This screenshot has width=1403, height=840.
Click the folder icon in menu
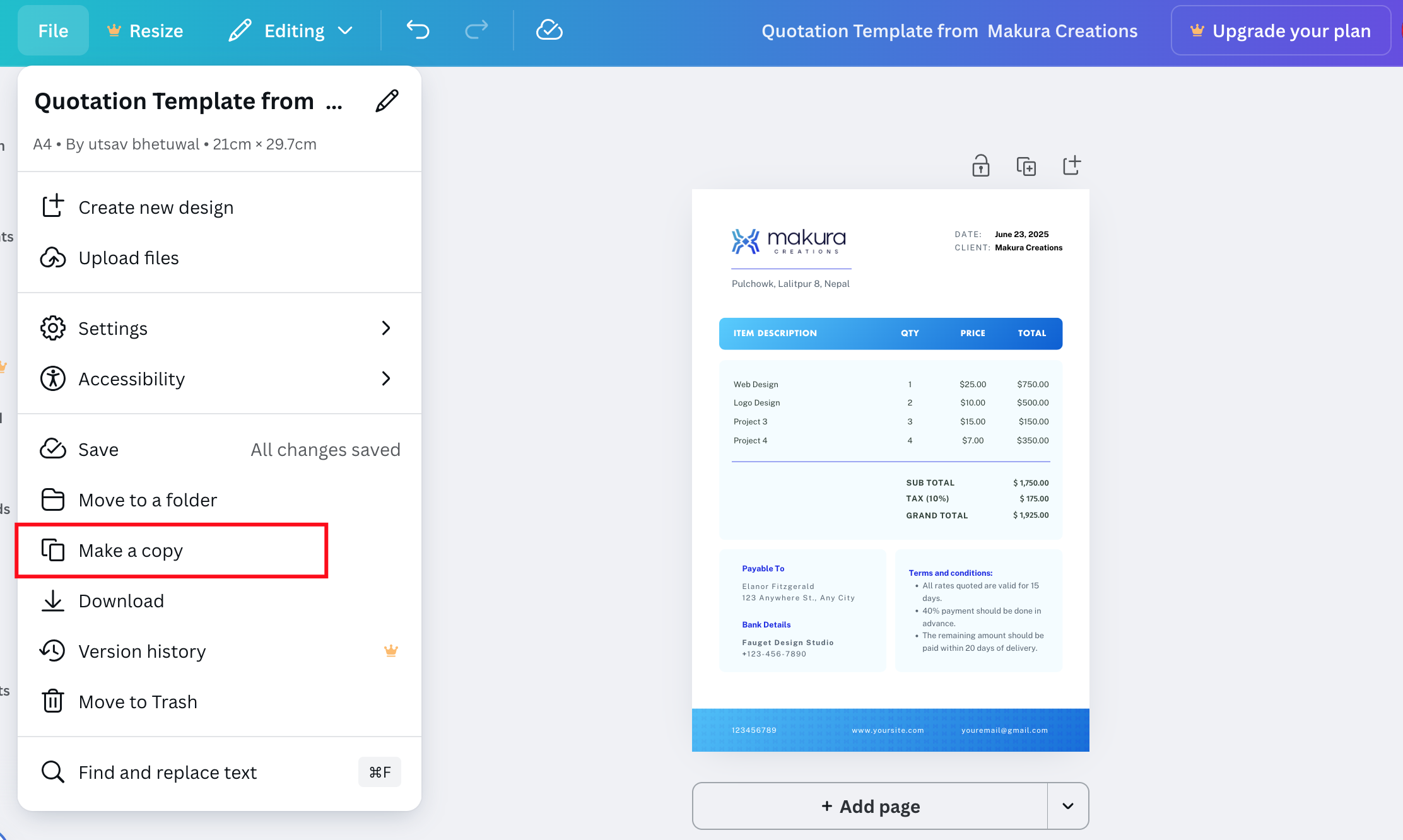(53, 499)
